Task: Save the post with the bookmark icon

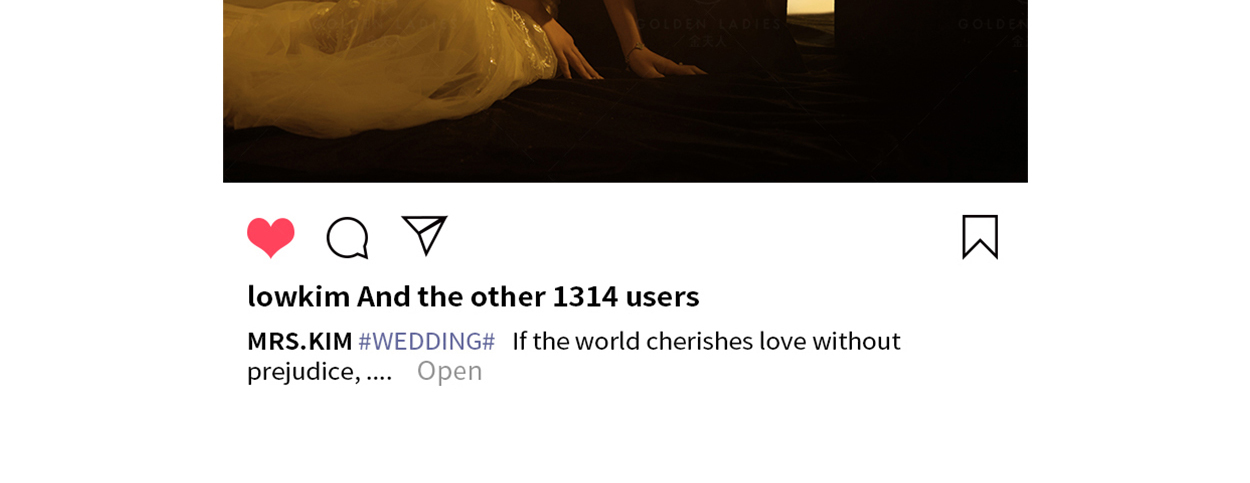Action: 980,237
